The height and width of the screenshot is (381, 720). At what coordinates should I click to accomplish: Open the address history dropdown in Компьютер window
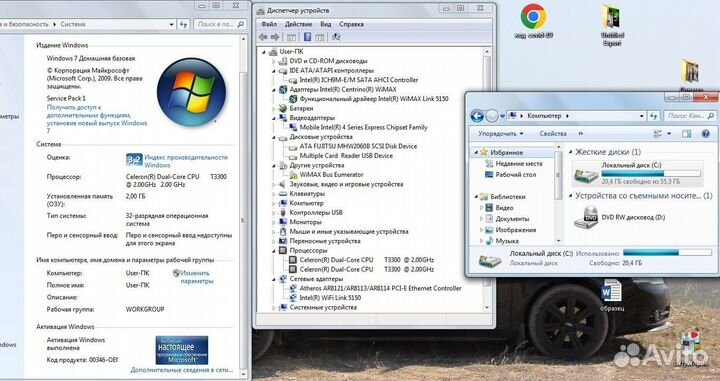[641, 116]
